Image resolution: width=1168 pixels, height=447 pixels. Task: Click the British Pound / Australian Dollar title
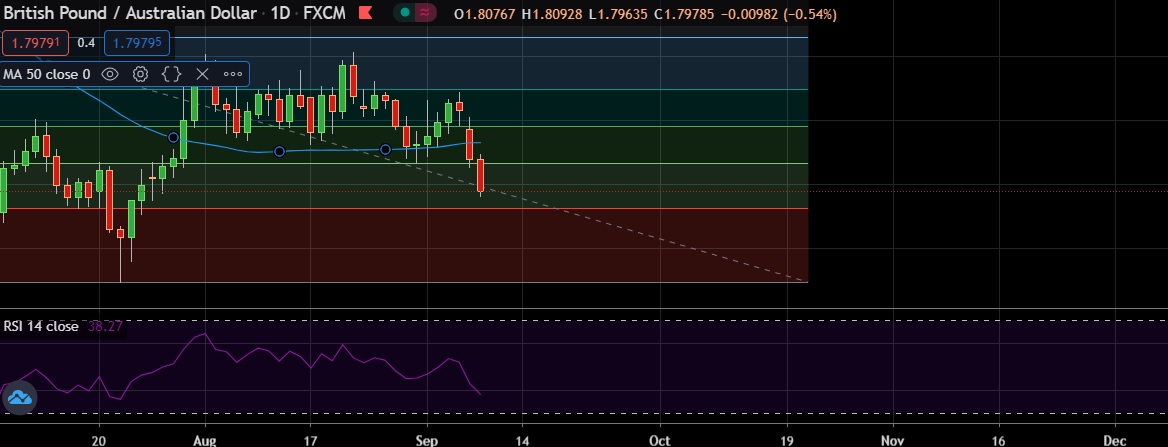130,13
